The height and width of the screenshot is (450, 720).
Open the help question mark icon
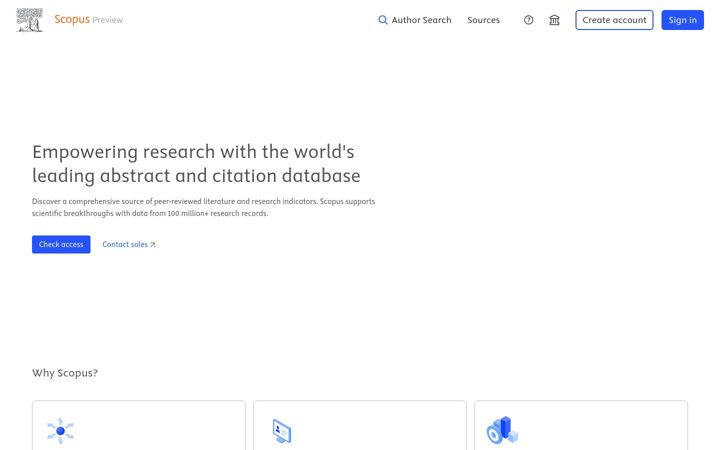pos(529,20)
